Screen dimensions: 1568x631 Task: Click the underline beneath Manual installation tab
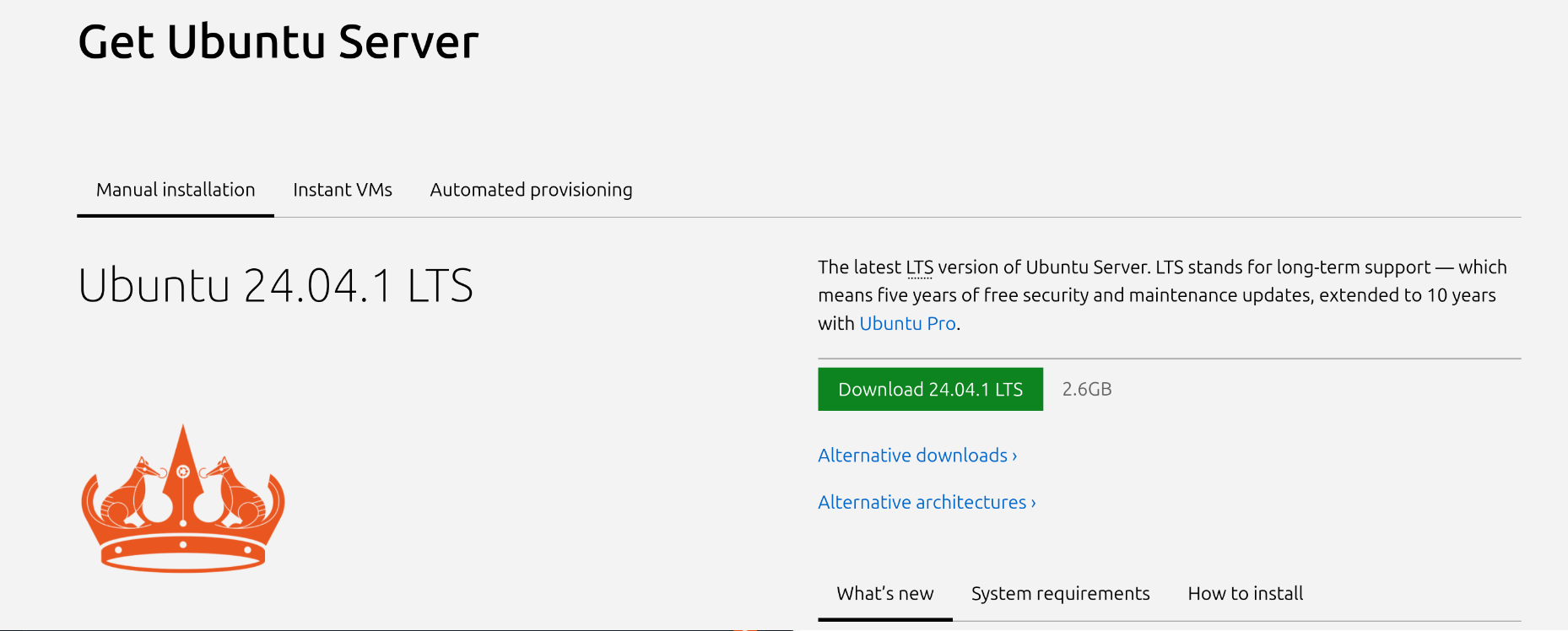(176, 217)
